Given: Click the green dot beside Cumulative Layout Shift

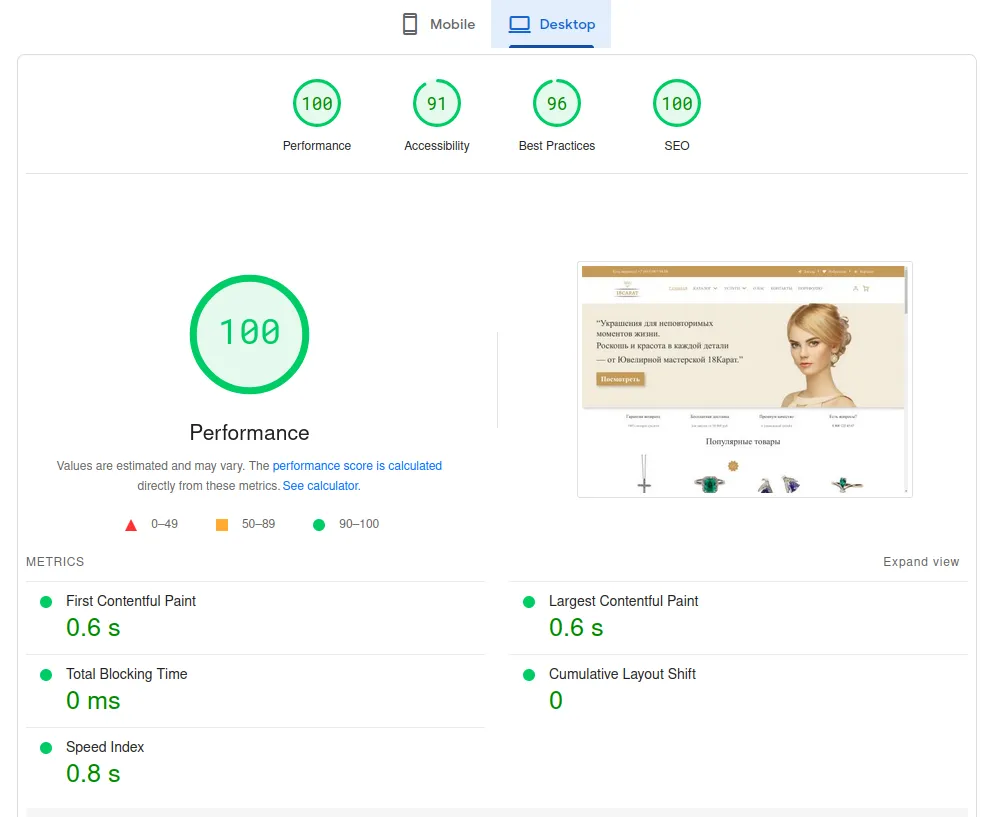Looking at the screenshot, I should coord(529,675).
